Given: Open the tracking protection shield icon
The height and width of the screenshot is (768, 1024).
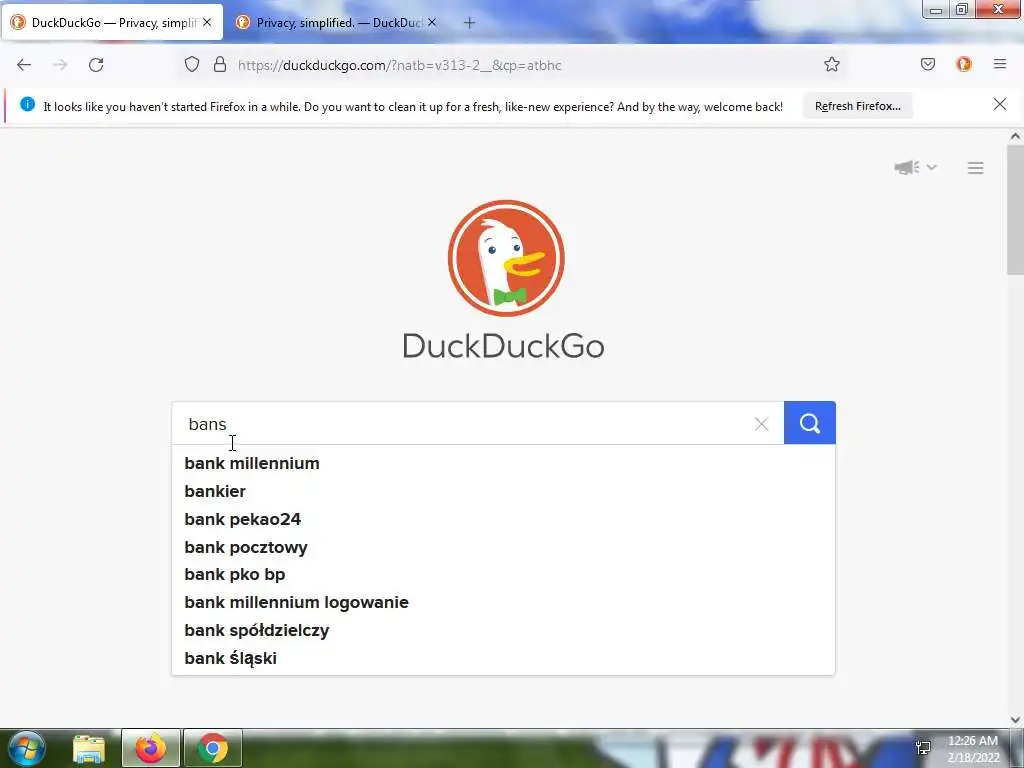Looking at the screenshot, I should tap(191, 65).
